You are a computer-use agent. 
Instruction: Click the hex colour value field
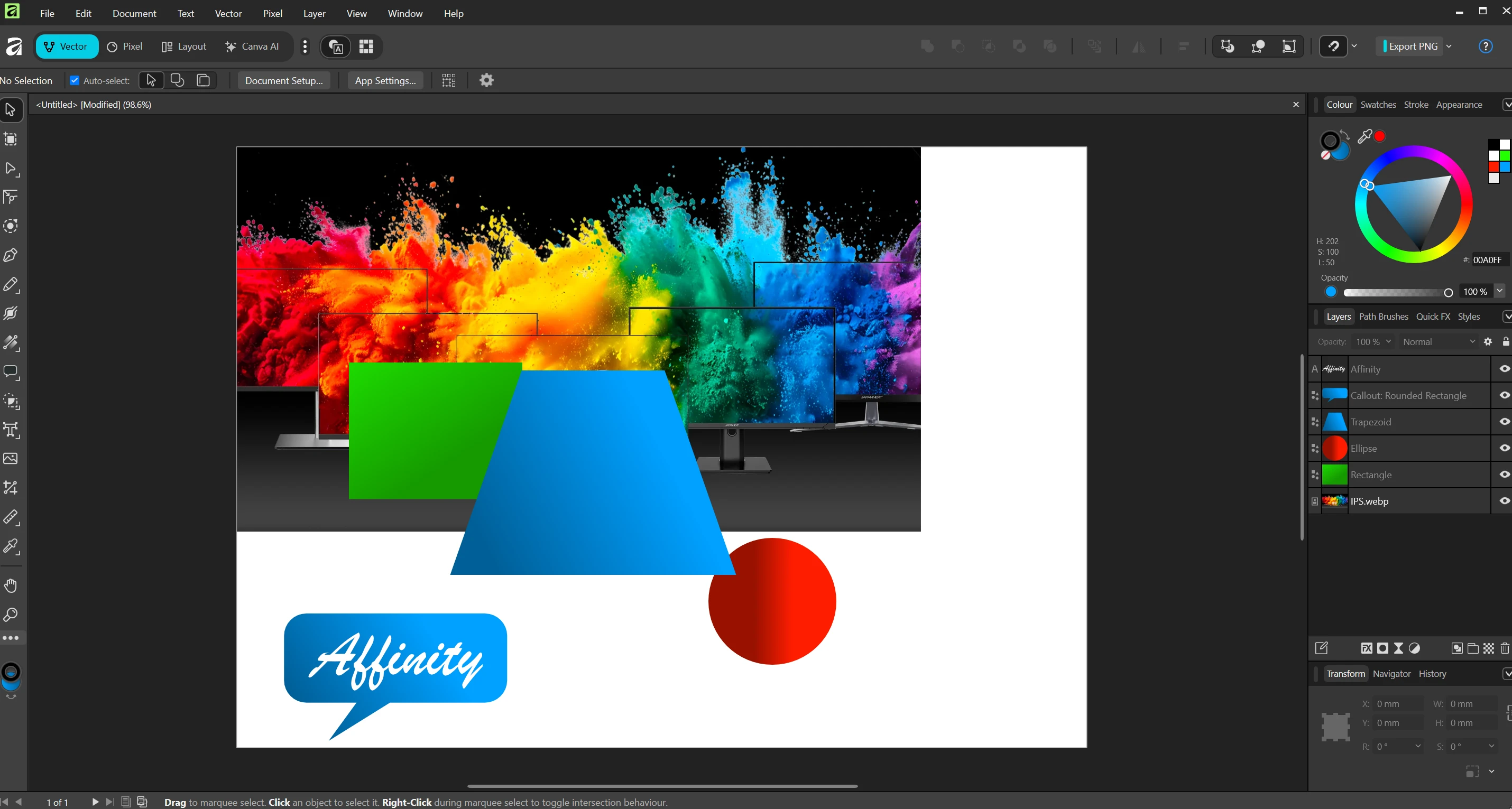coord(1487,260)
